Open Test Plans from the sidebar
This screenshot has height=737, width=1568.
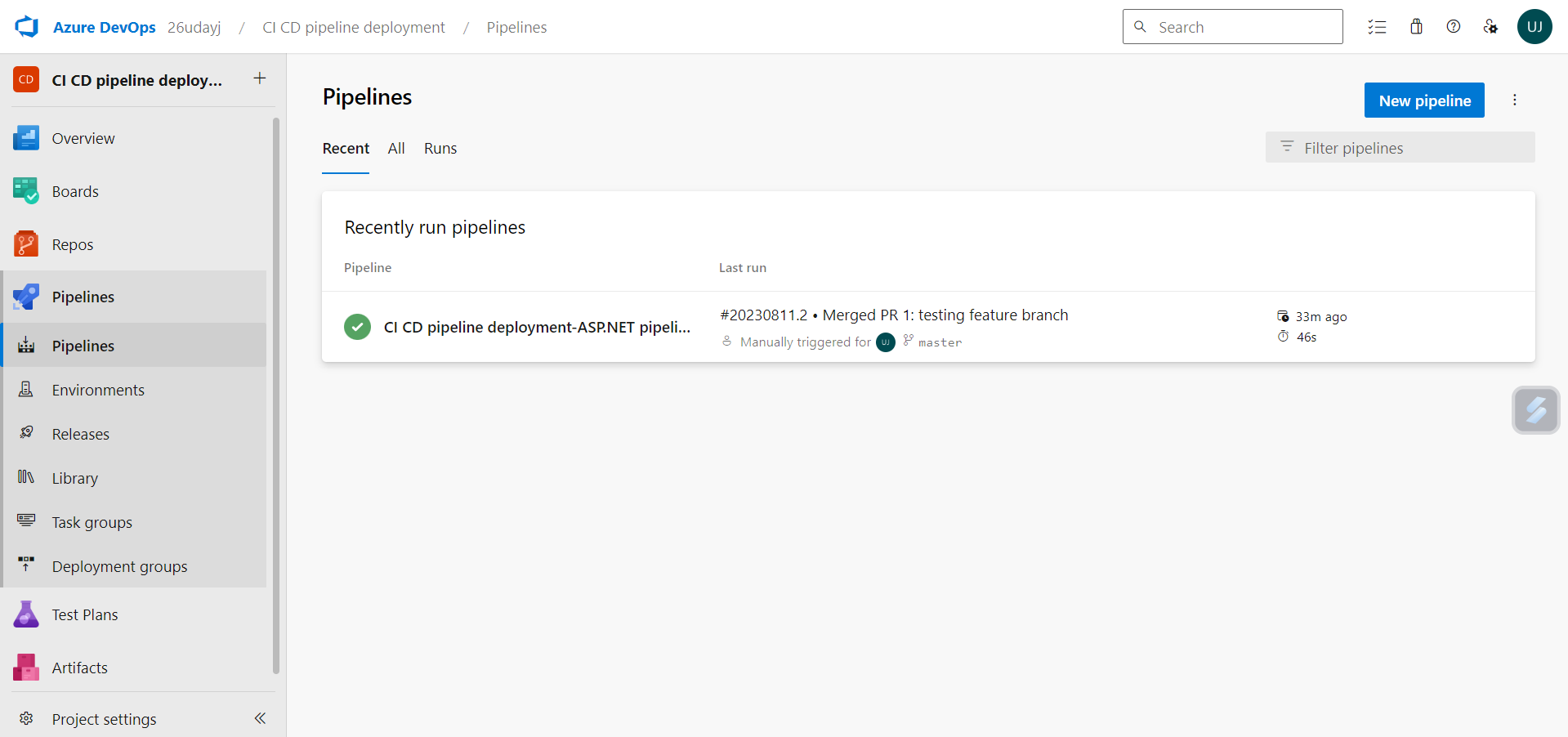(x=84, y=614)
